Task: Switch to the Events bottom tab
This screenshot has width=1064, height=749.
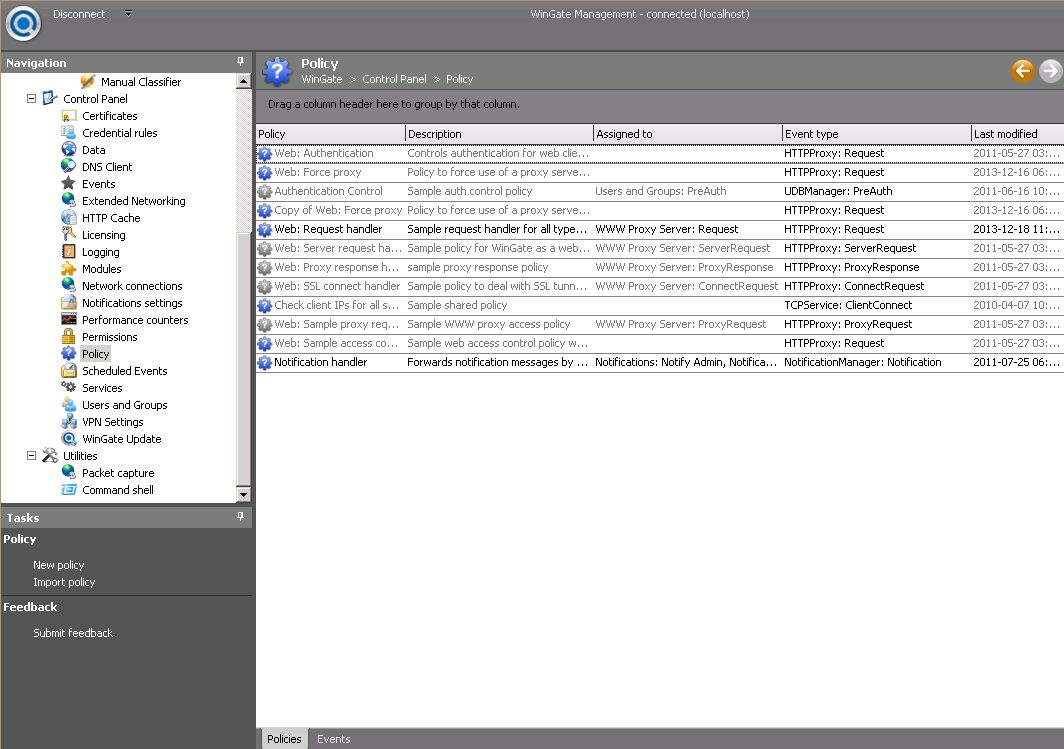Action: click(x=333, y=739)
